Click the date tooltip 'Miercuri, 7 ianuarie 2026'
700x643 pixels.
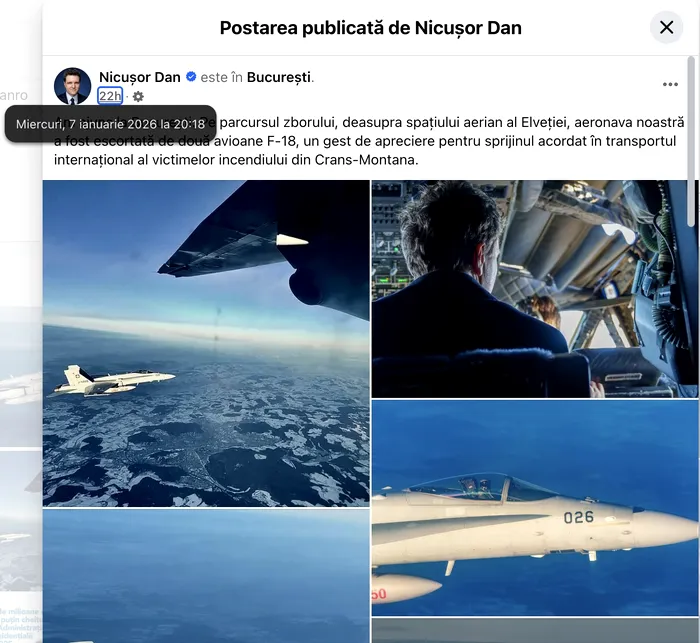click(x=110, y=124)
